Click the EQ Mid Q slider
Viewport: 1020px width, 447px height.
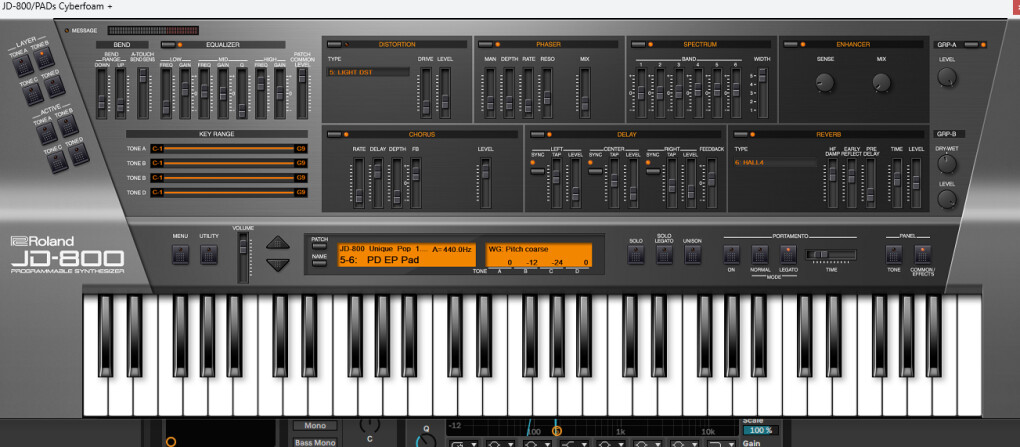pos(242,94)
